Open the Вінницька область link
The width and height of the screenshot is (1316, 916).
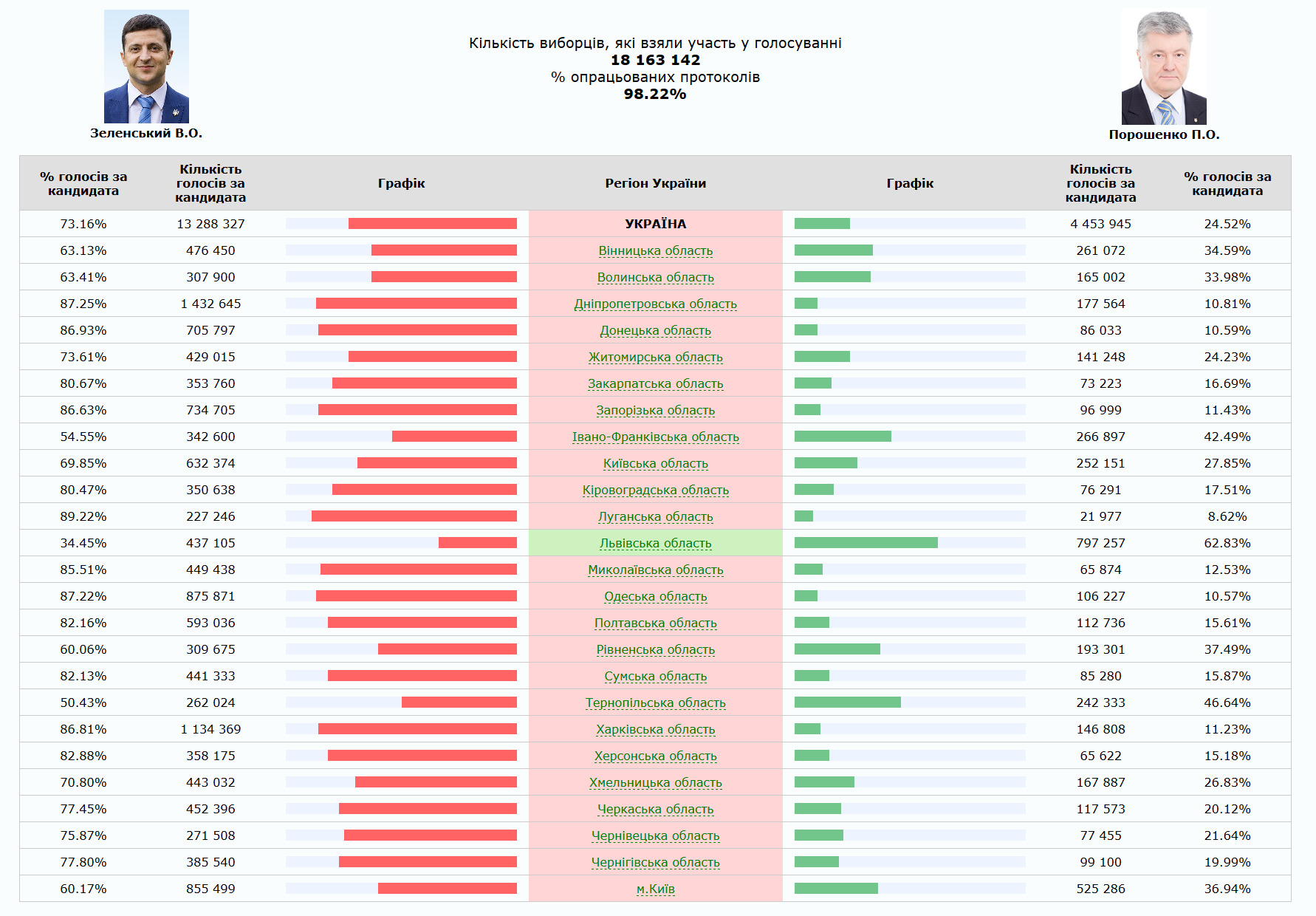click(655, 250)
